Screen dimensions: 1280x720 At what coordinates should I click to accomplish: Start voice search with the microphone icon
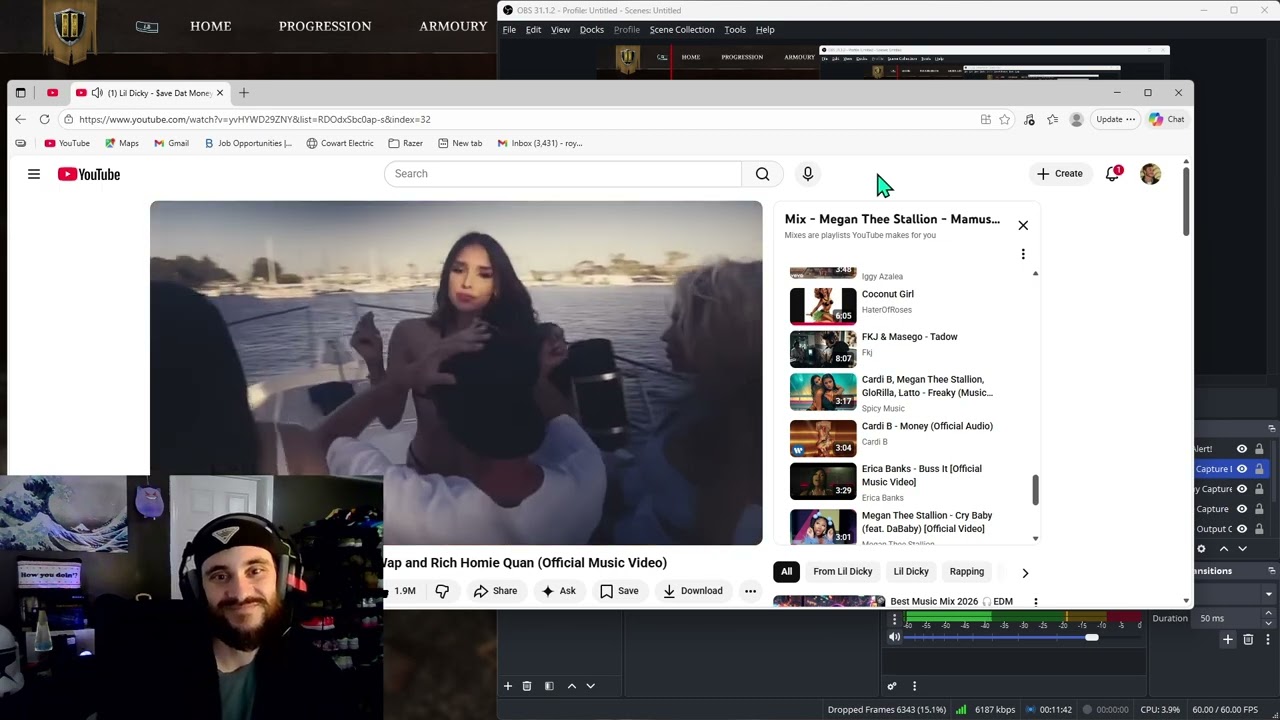click(x=808, y=174)
